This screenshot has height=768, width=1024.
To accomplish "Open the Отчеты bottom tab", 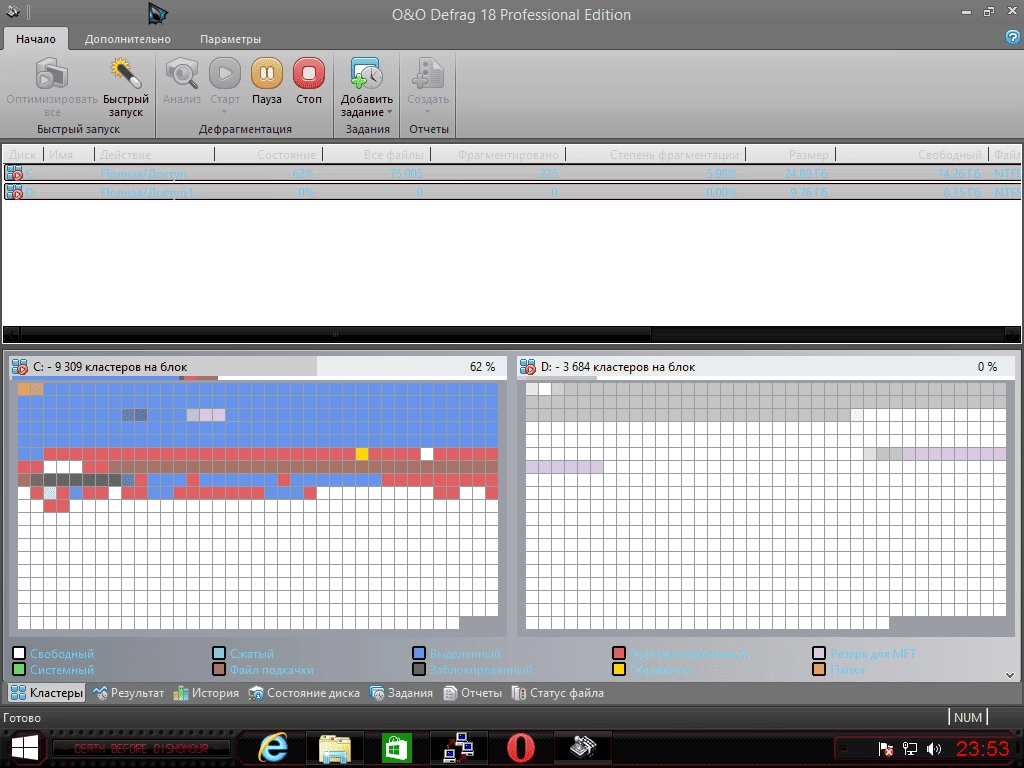I will coord(472,692).
